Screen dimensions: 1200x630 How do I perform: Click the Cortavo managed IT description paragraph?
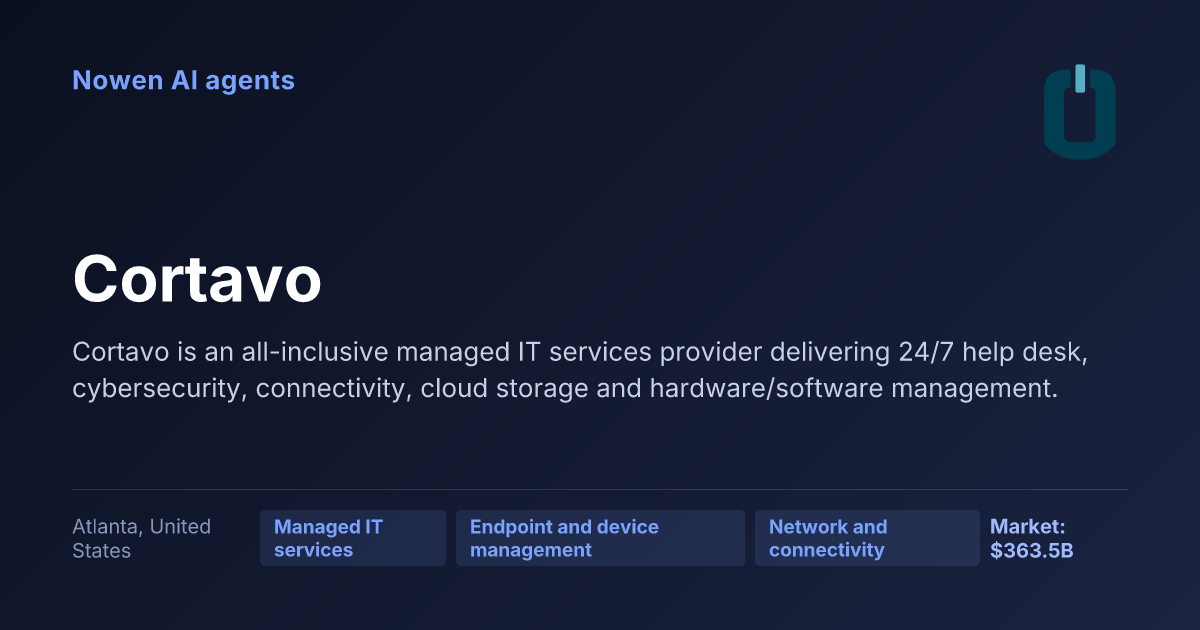click(x=579, y=370)
